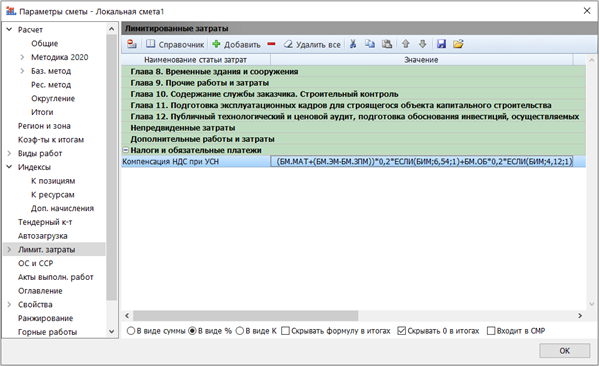Click the copy icon in toolbar

click(x=369, y=44)
